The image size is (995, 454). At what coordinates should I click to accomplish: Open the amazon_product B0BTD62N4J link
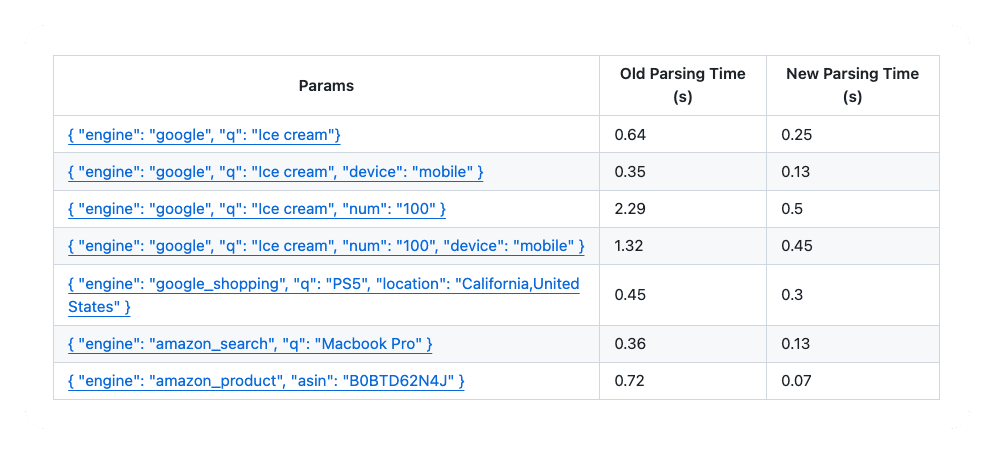click(266, 381)
